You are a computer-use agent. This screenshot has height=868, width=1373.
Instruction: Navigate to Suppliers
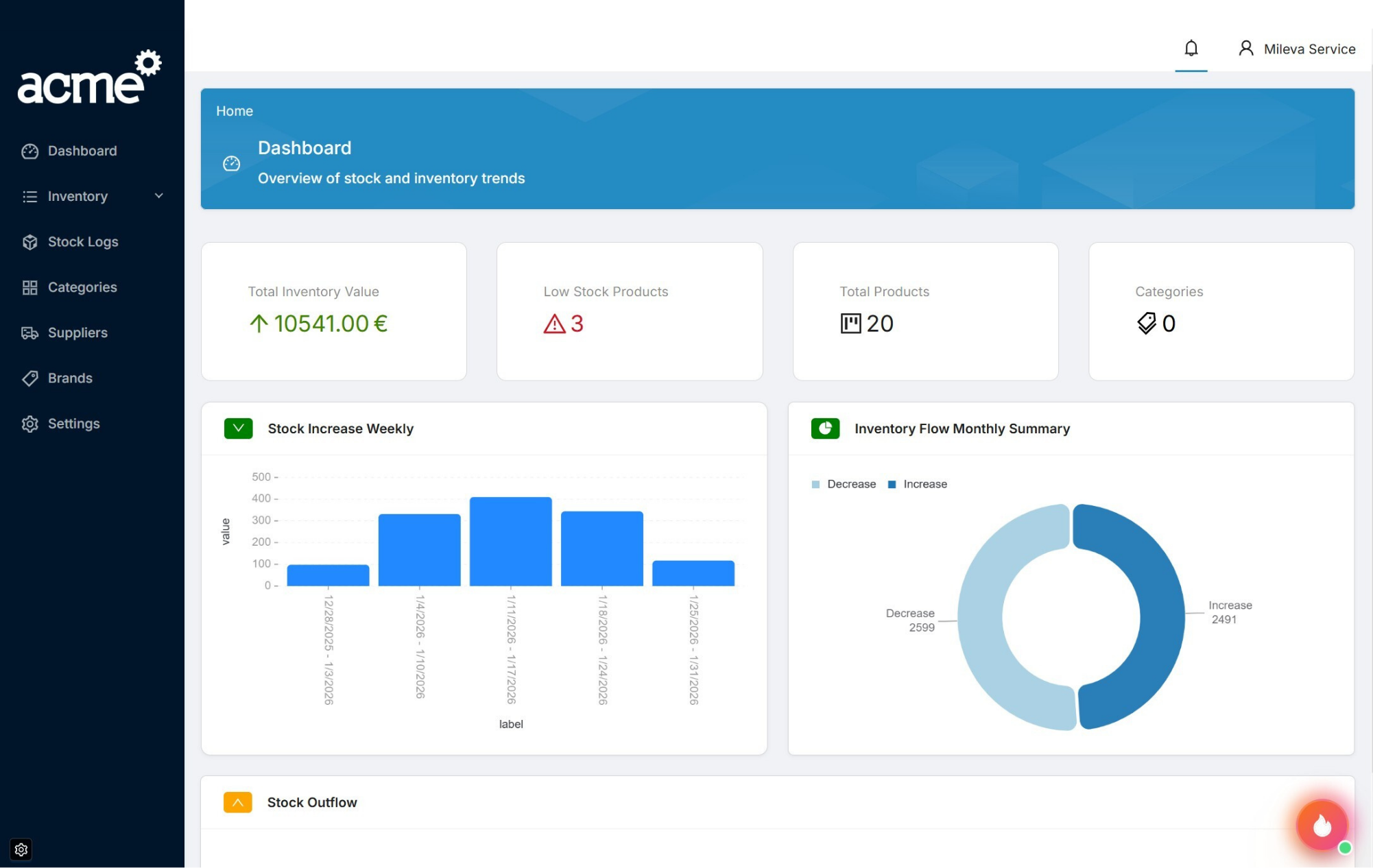[77, 333]
